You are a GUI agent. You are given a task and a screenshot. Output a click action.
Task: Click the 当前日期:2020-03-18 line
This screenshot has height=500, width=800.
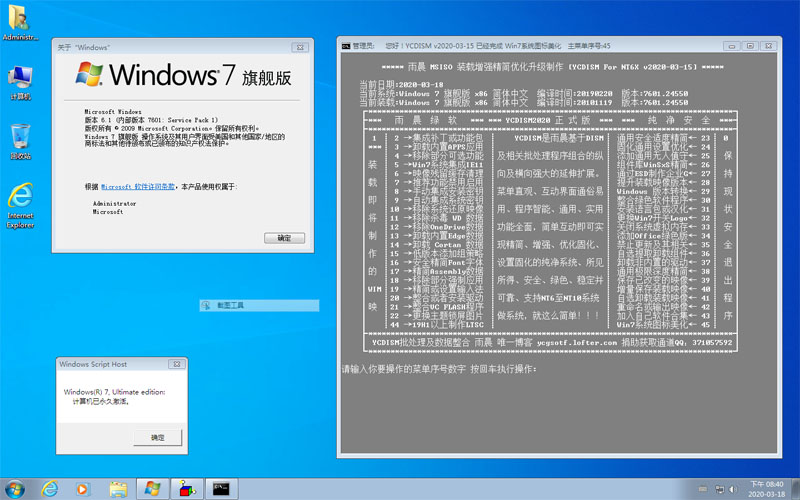point(402,84)
